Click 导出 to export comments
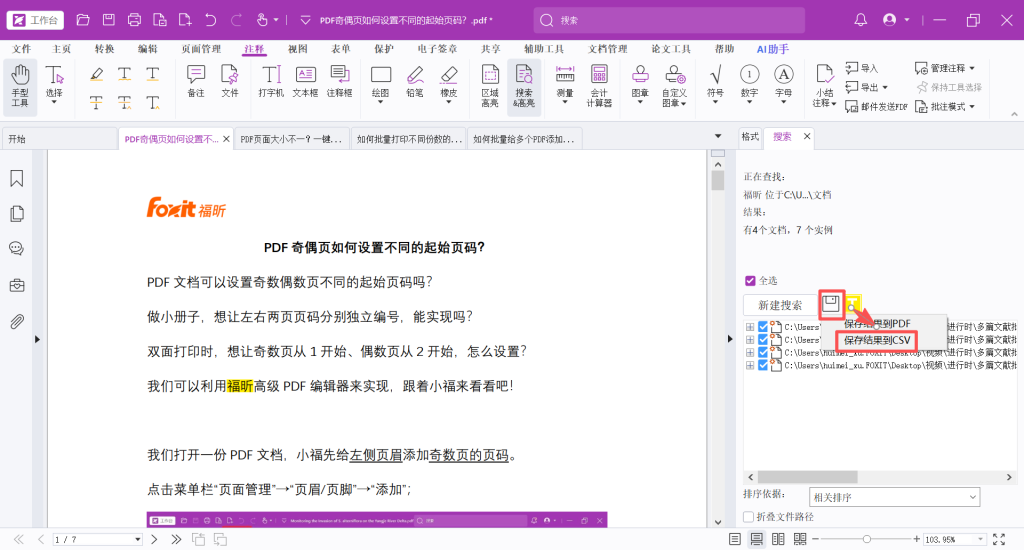 click(x=867, y=87)
